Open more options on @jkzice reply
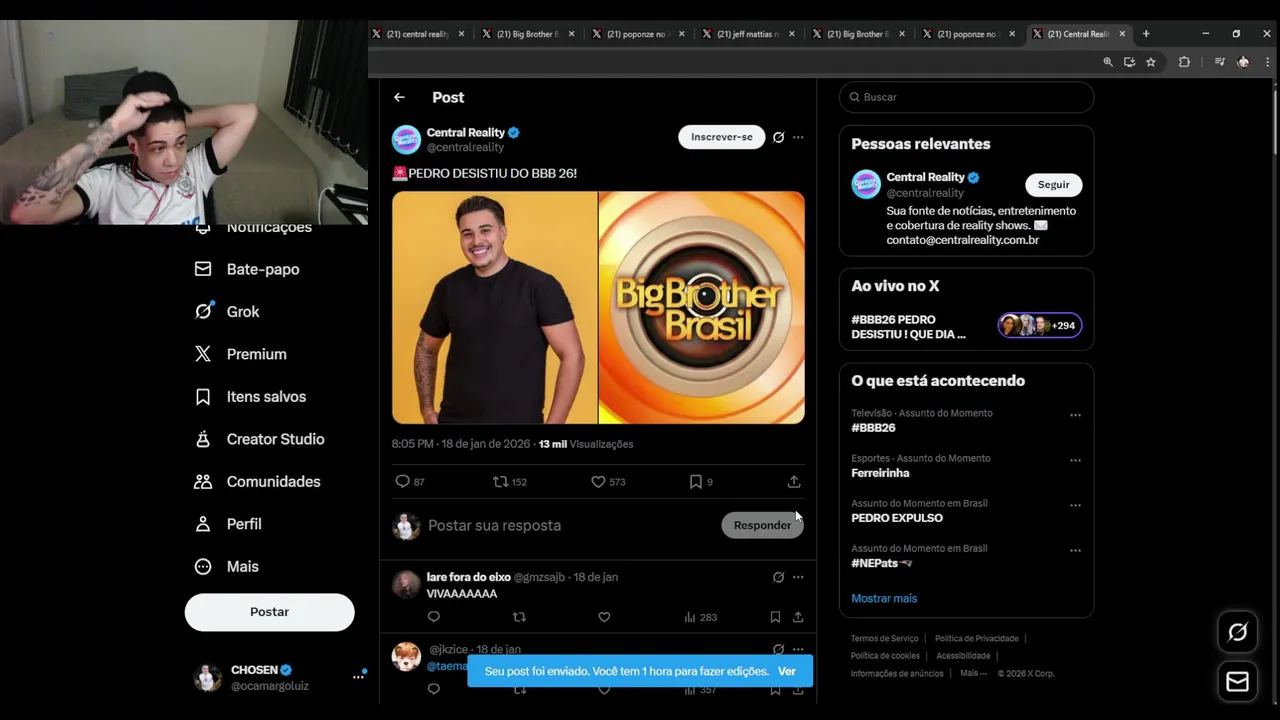This screenshot has width=1280, height=720. (798, 649)
